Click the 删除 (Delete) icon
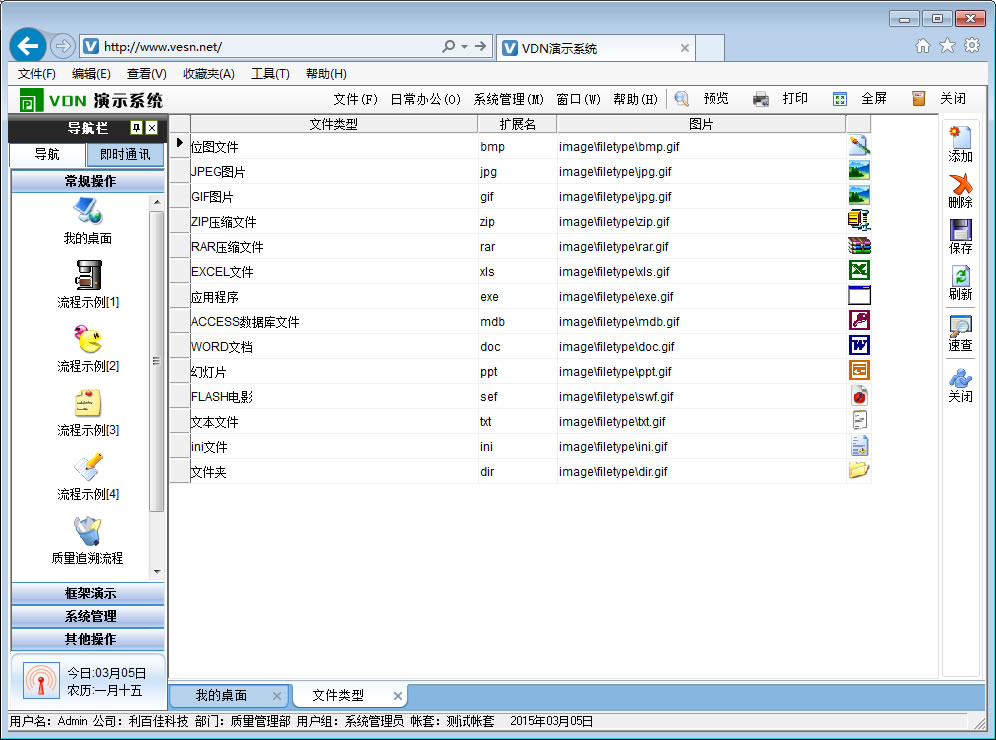Viewport: 996px width, 740px height. click(x=960, y=184)
